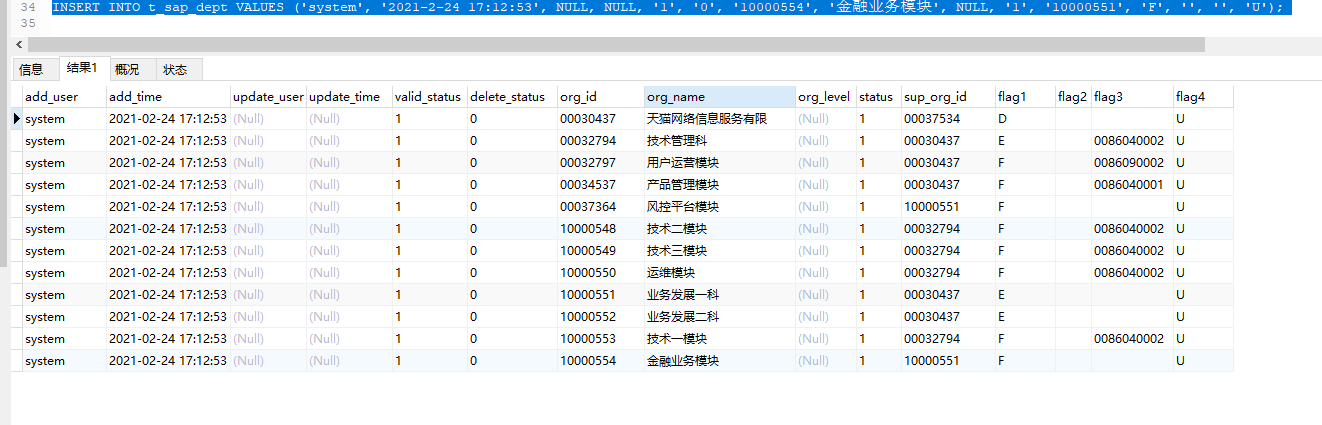Click the horizontal scrollbar thumb of SQL editor
Screen dimensions: 1322x425
(x=616, y=45)
